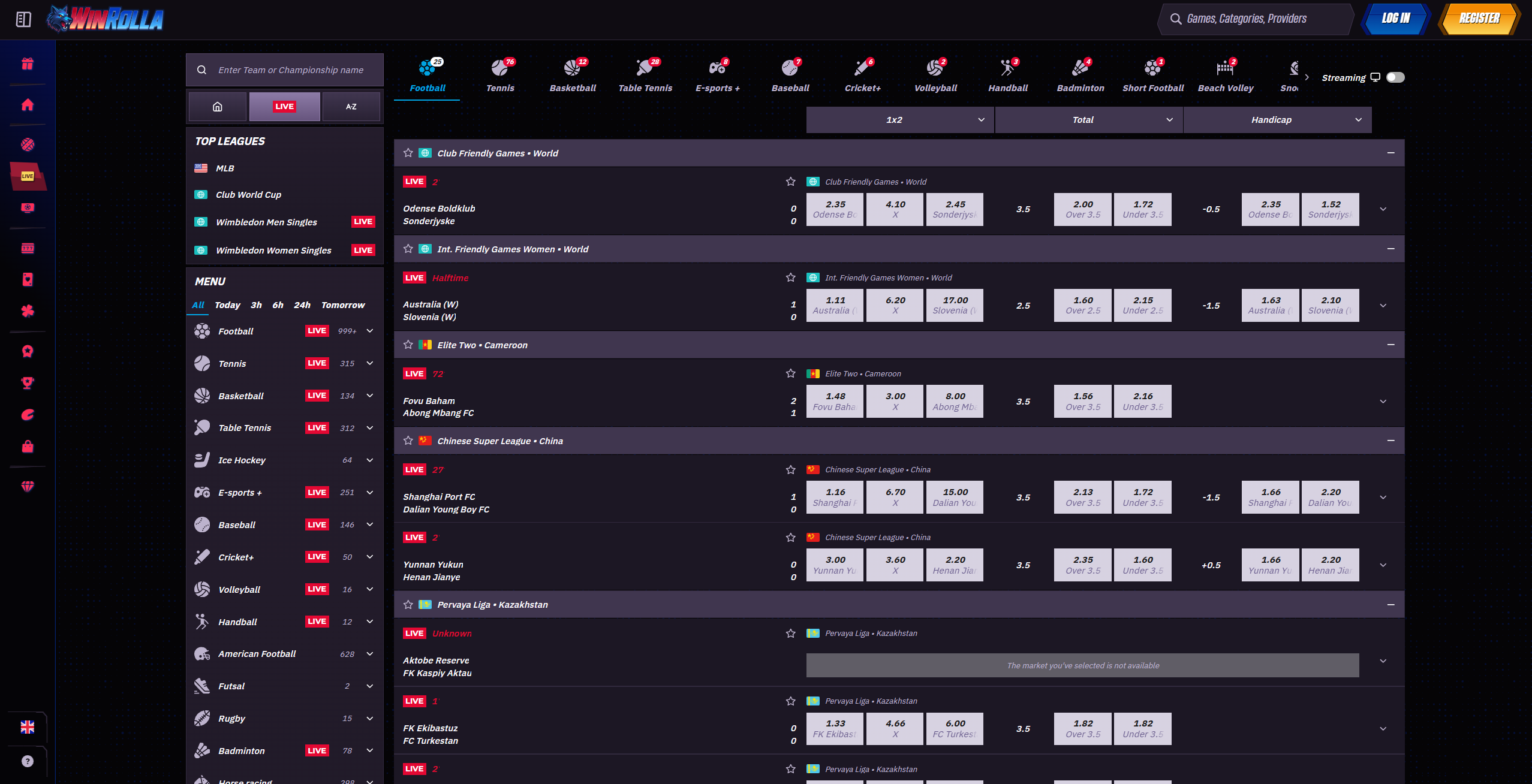Filter menu by 24h

point(302,305)
